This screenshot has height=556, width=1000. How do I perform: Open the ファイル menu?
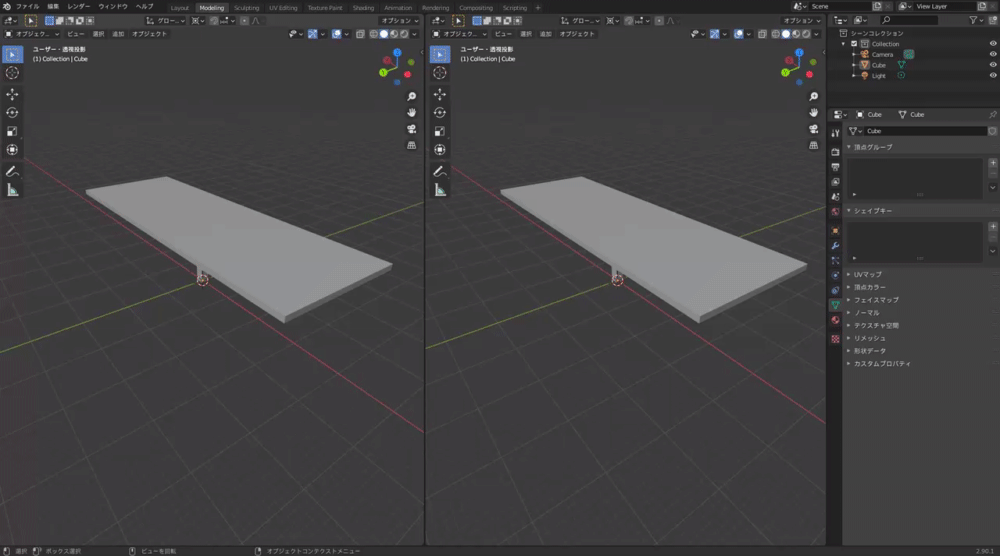tap(27, 7)
